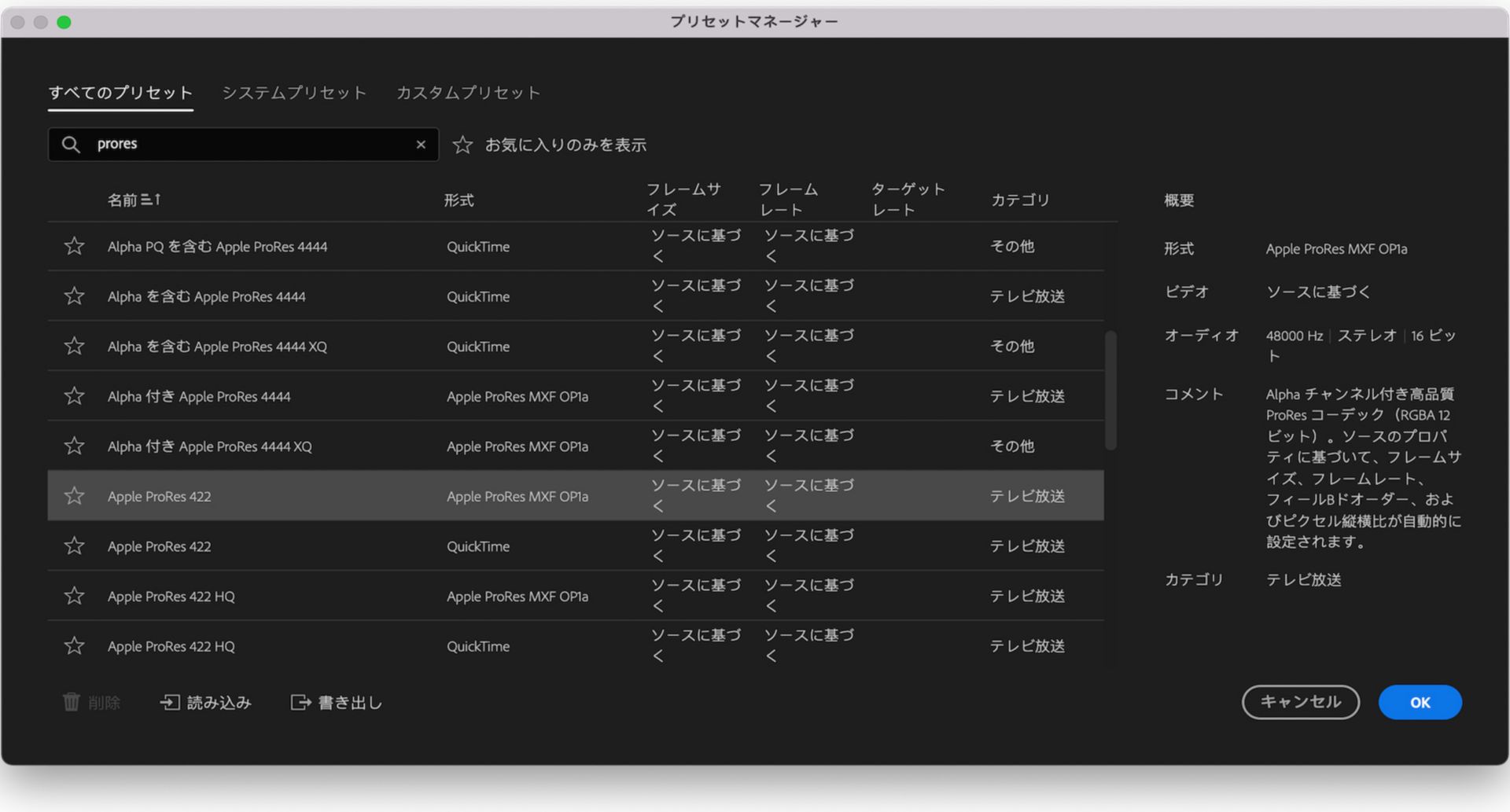Click the コメント description text starting "Alpha チャンネル付き高品質"
Image resolution: width=1510 pixels, height=812 pixels.
pos(1364,468)
